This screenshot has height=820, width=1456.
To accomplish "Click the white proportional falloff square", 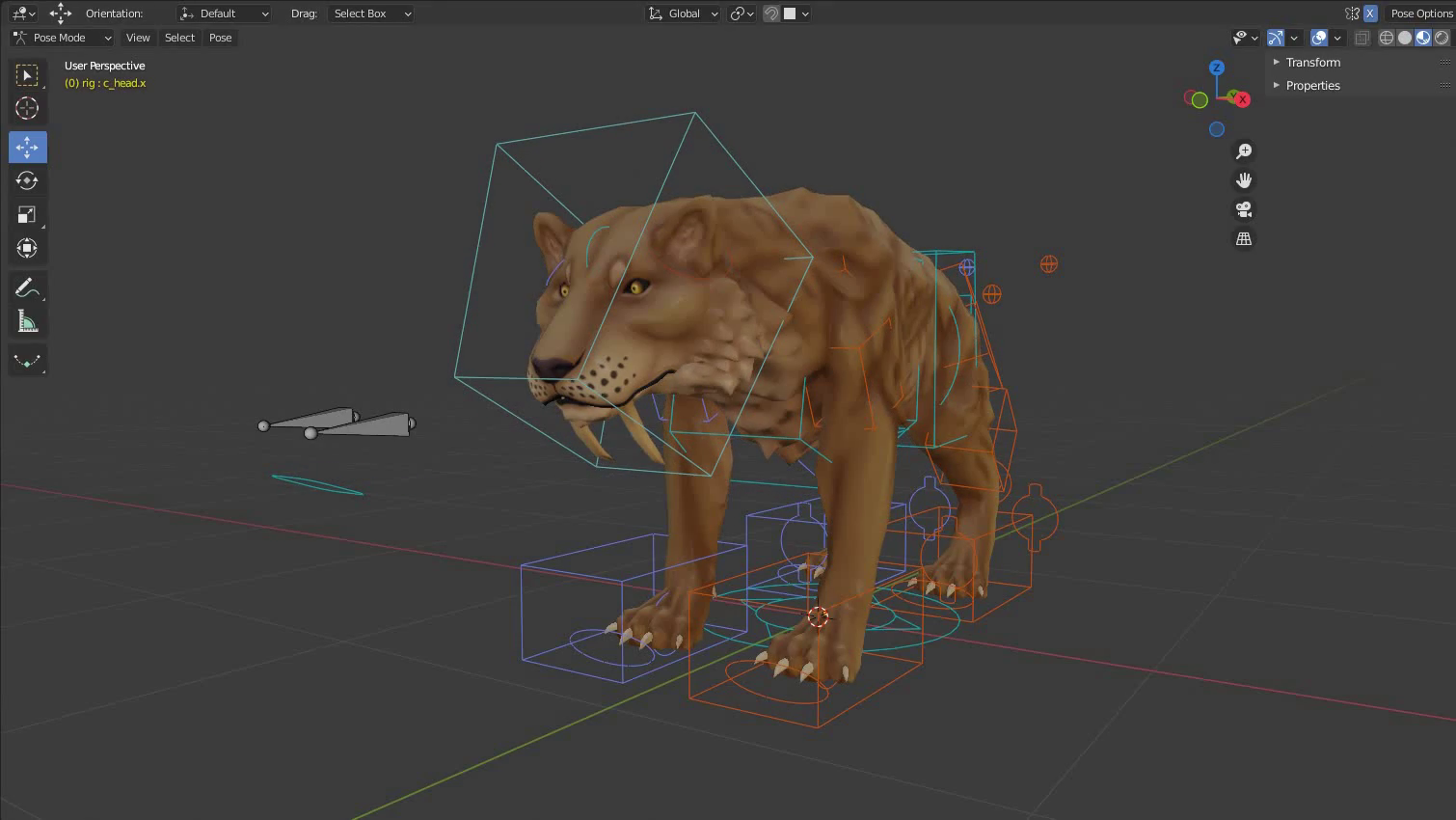I will click(790, 14).
